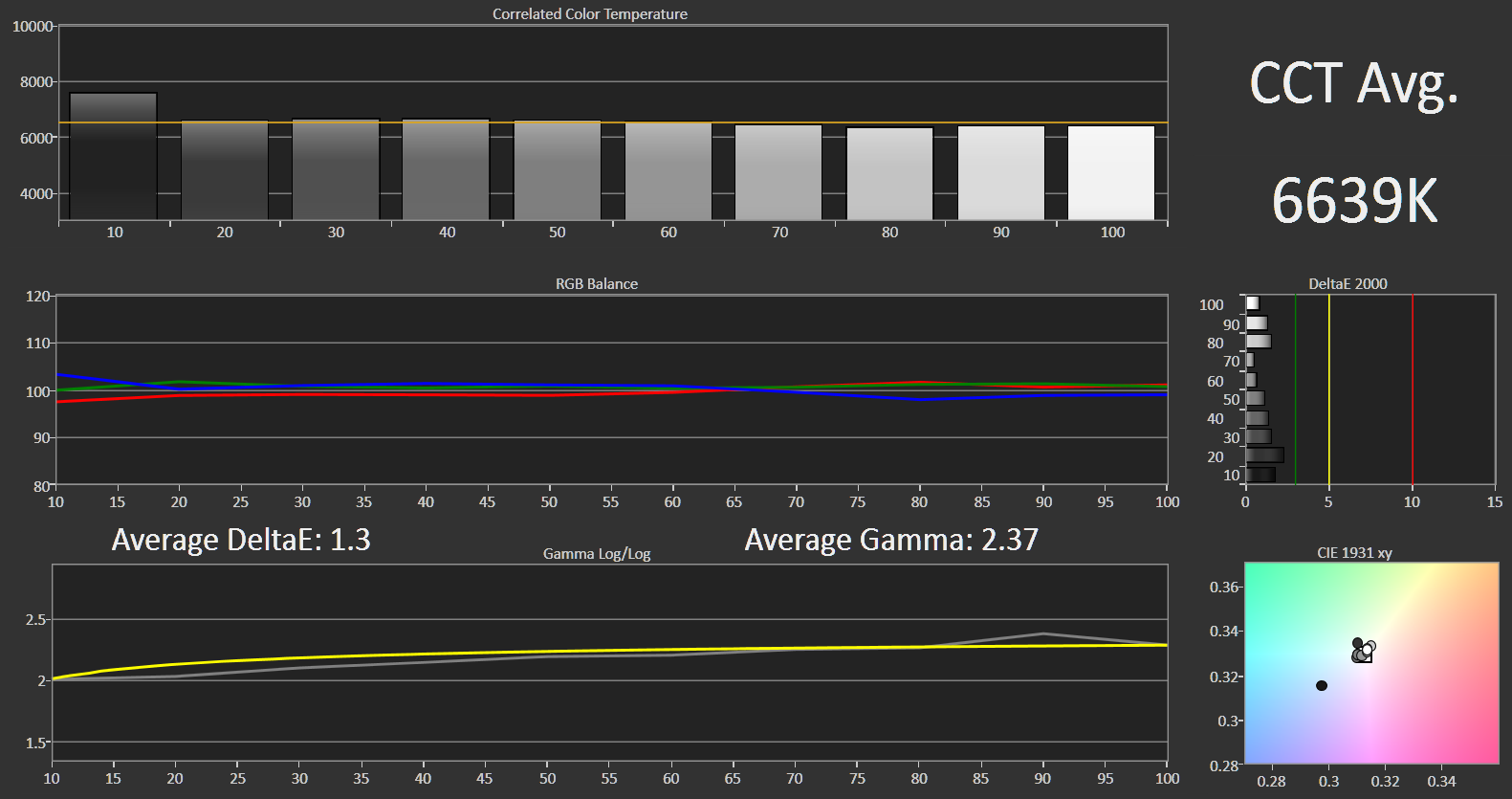Select the "Average Gamma: 2.37" readout
Viewport: 1512px width, 799px height.
click(x=891, y=540)
